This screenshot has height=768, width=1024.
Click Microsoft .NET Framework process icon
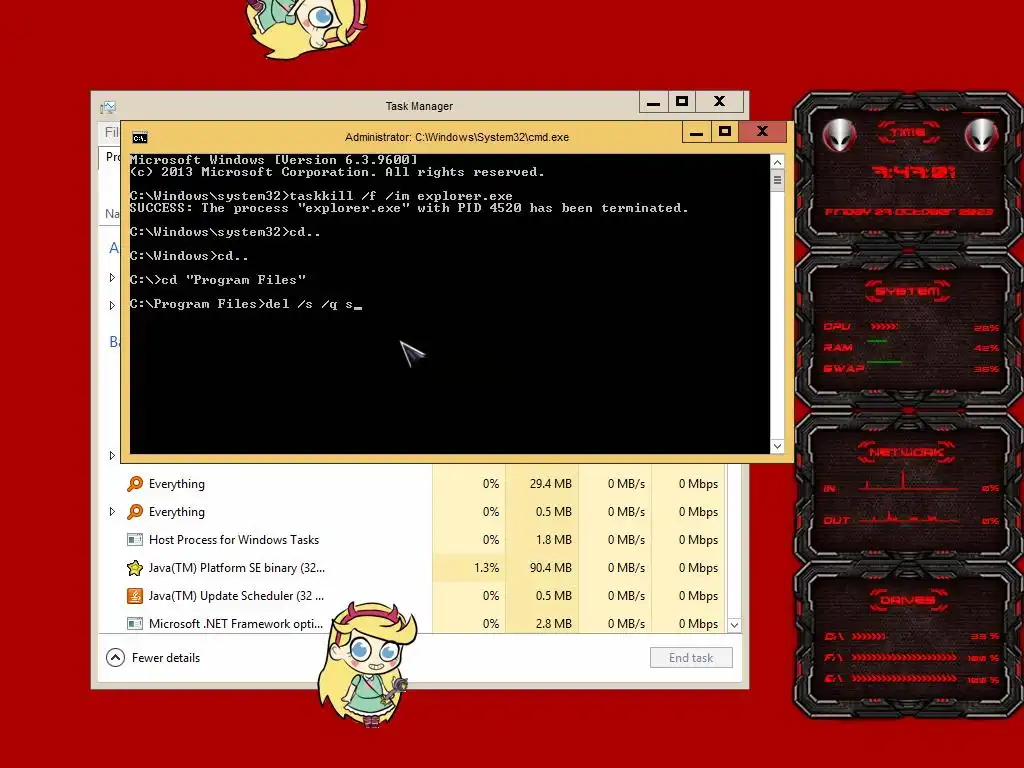click(135, 624)
